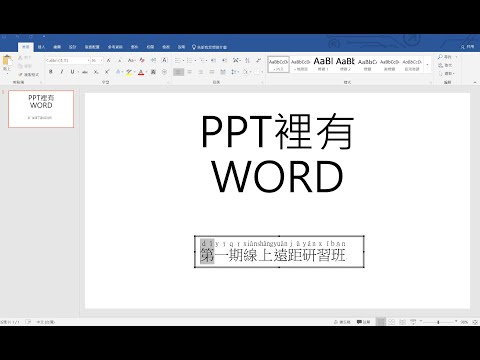Toggle superscript formatting
Screen dimensions: 480x360
pos(107,72)
